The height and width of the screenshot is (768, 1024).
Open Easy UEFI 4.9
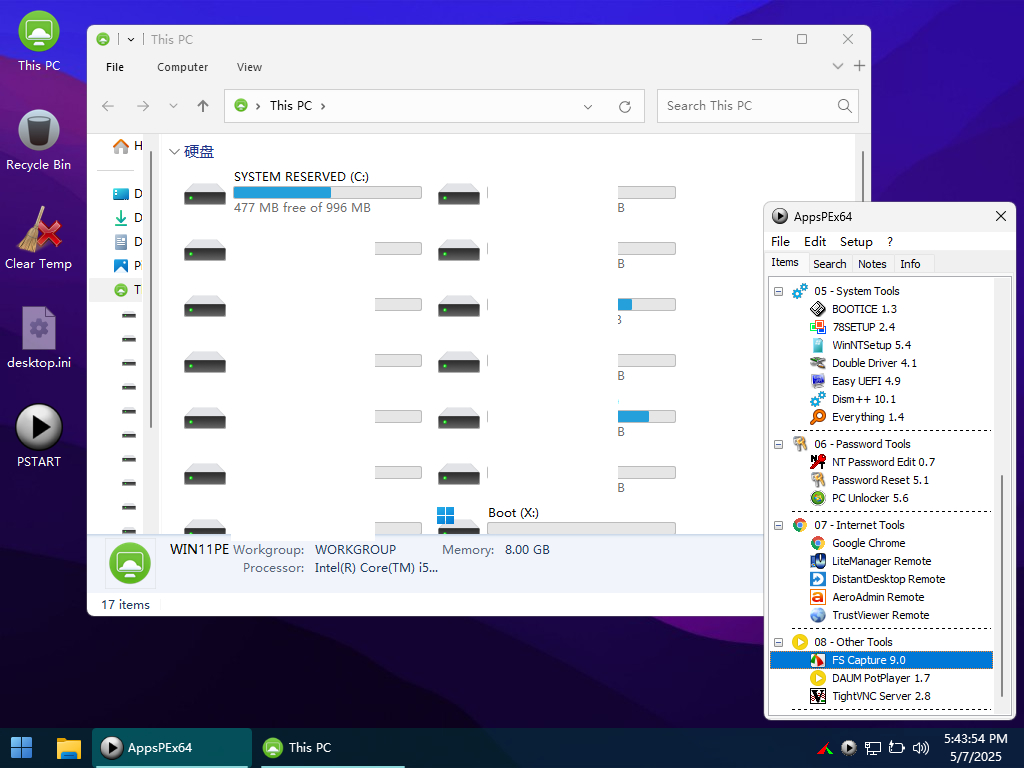point(865,381)
